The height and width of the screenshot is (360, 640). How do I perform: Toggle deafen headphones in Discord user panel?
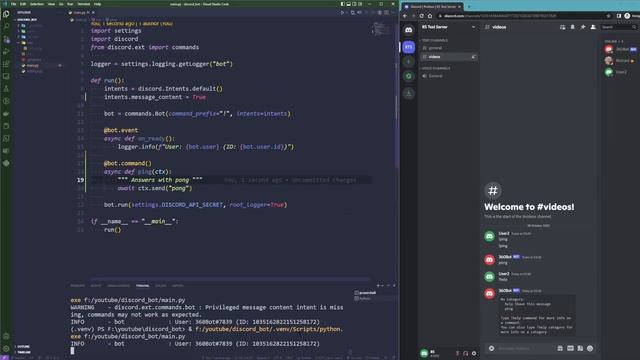point(466,353)
